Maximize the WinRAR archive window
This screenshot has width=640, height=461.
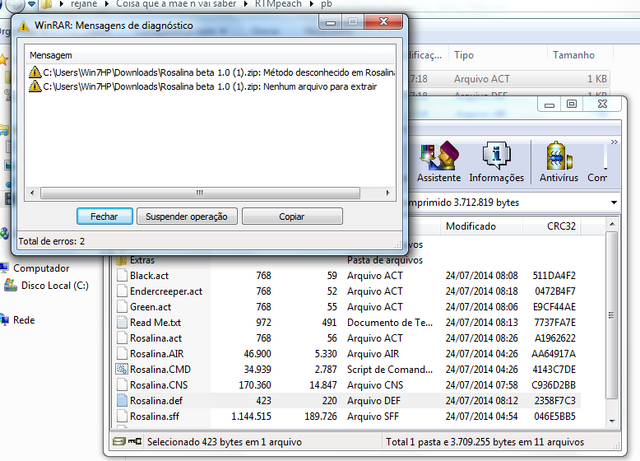tap(571, 104)
